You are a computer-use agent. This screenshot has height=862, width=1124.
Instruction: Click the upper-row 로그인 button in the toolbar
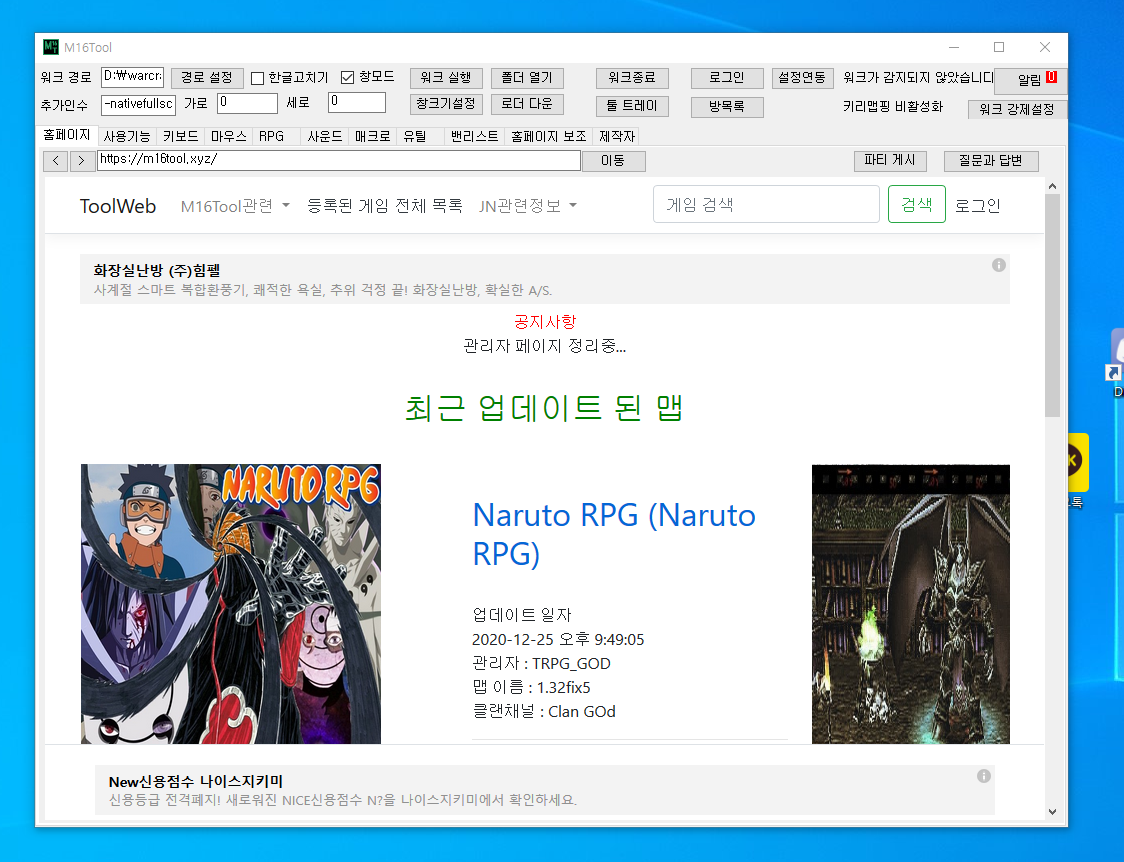click(x=727, y=77)
